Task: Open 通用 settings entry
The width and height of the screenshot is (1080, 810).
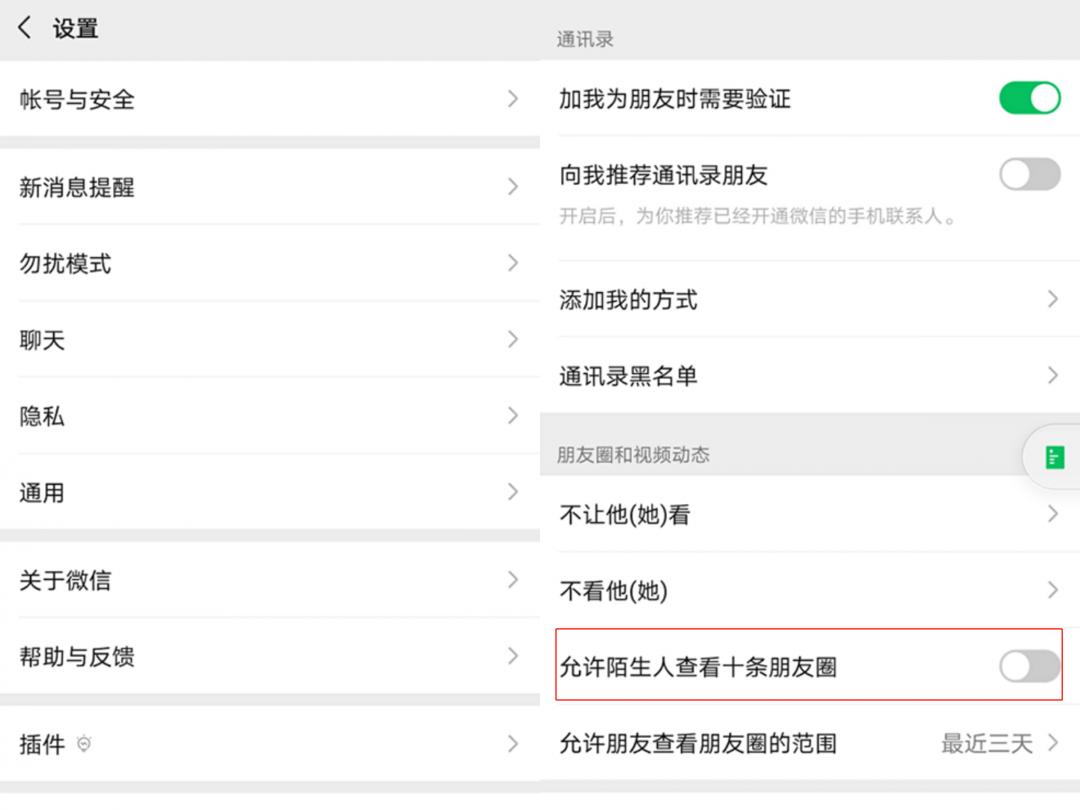Action: (270, 492)
